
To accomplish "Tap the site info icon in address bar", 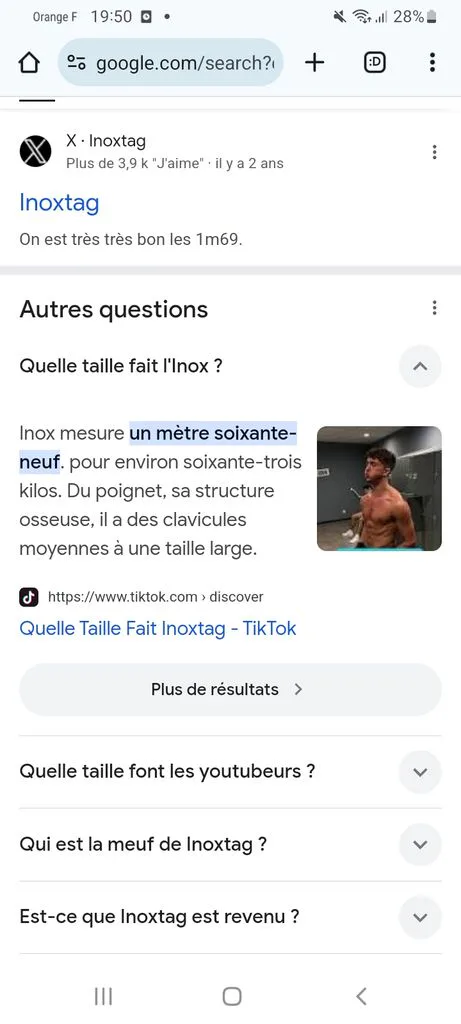I will pos(76,63).
